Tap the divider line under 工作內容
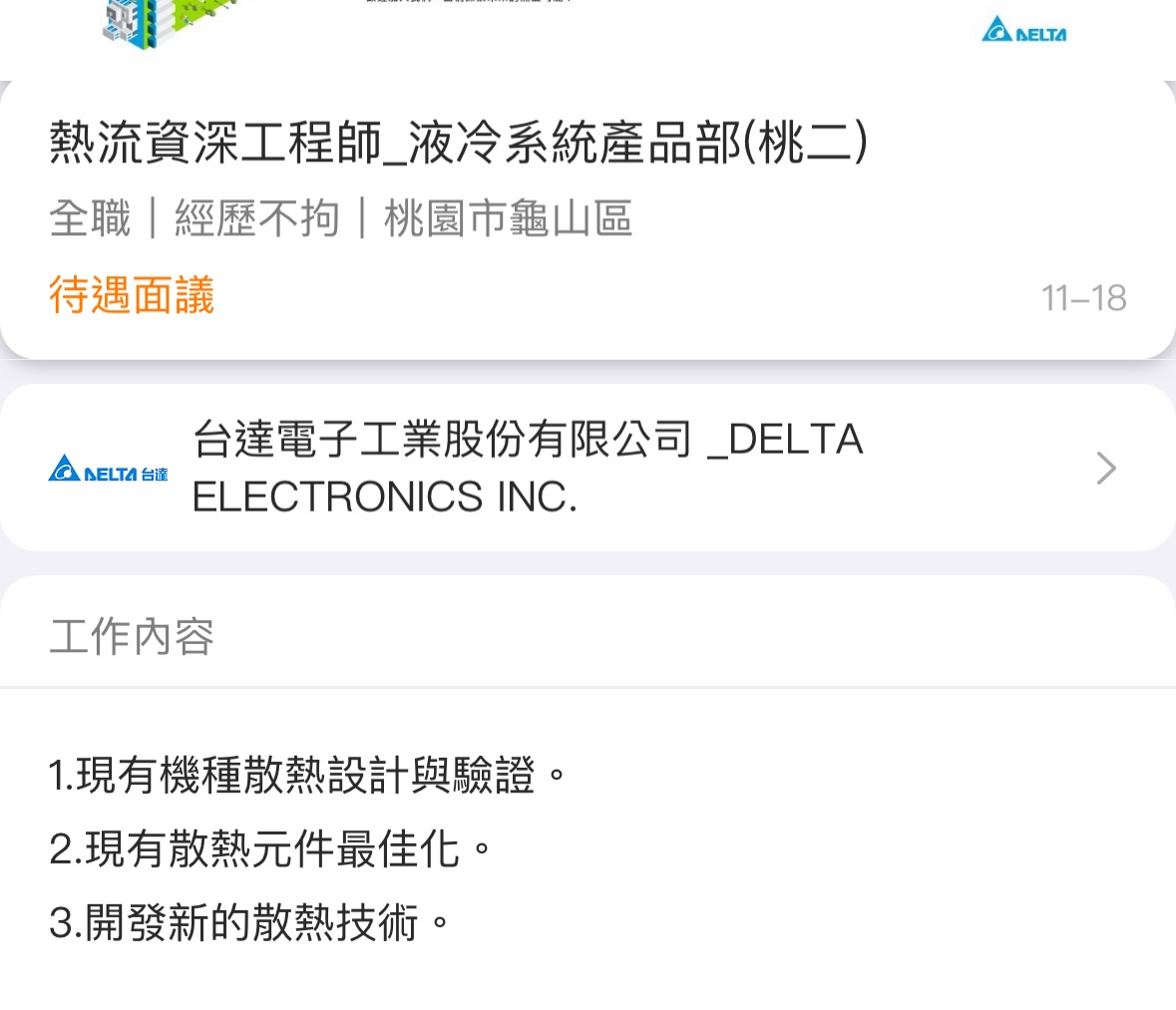This screenshot has width=1176, height=1010. [588, 687]
